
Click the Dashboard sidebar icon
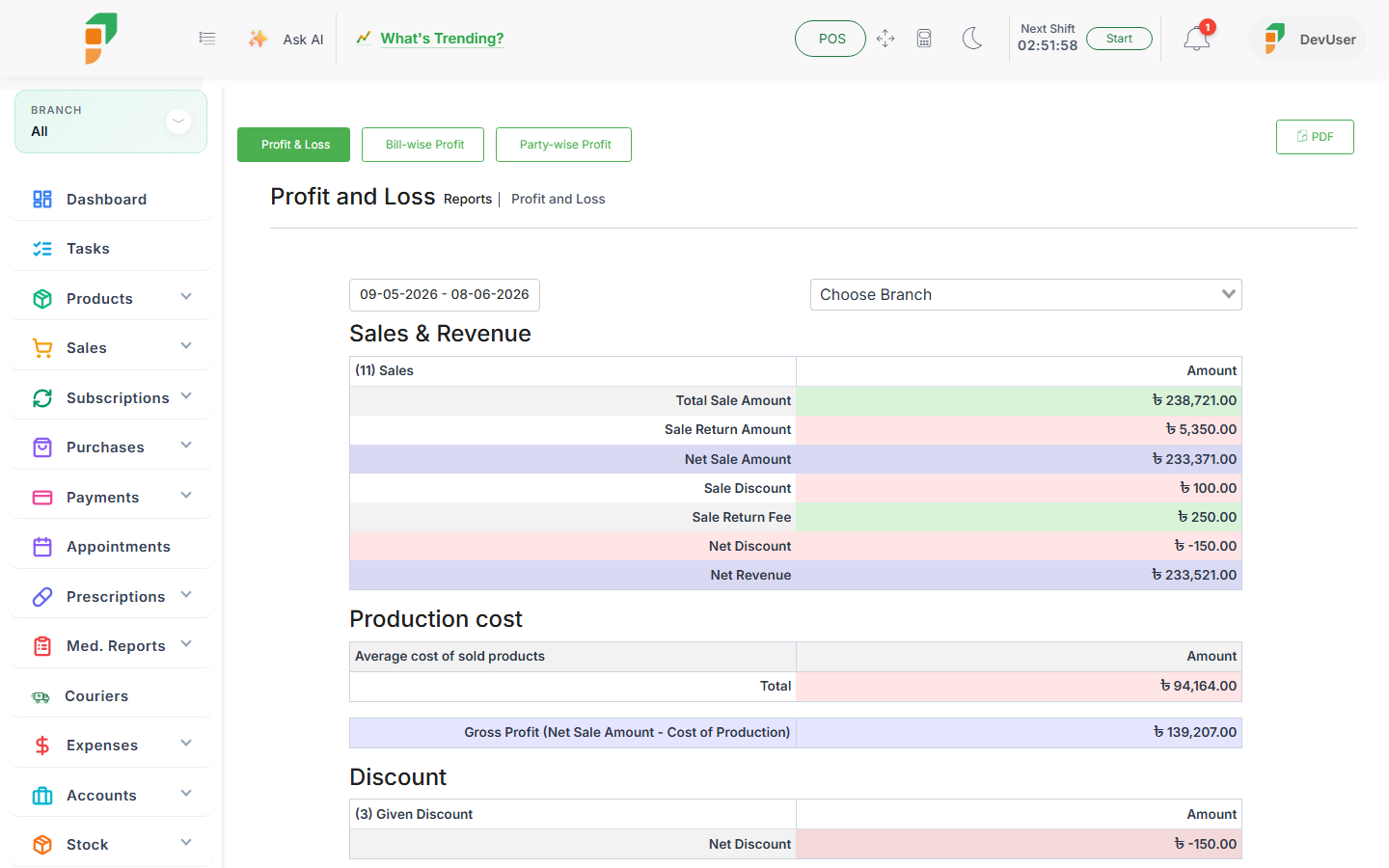[42, 200]
